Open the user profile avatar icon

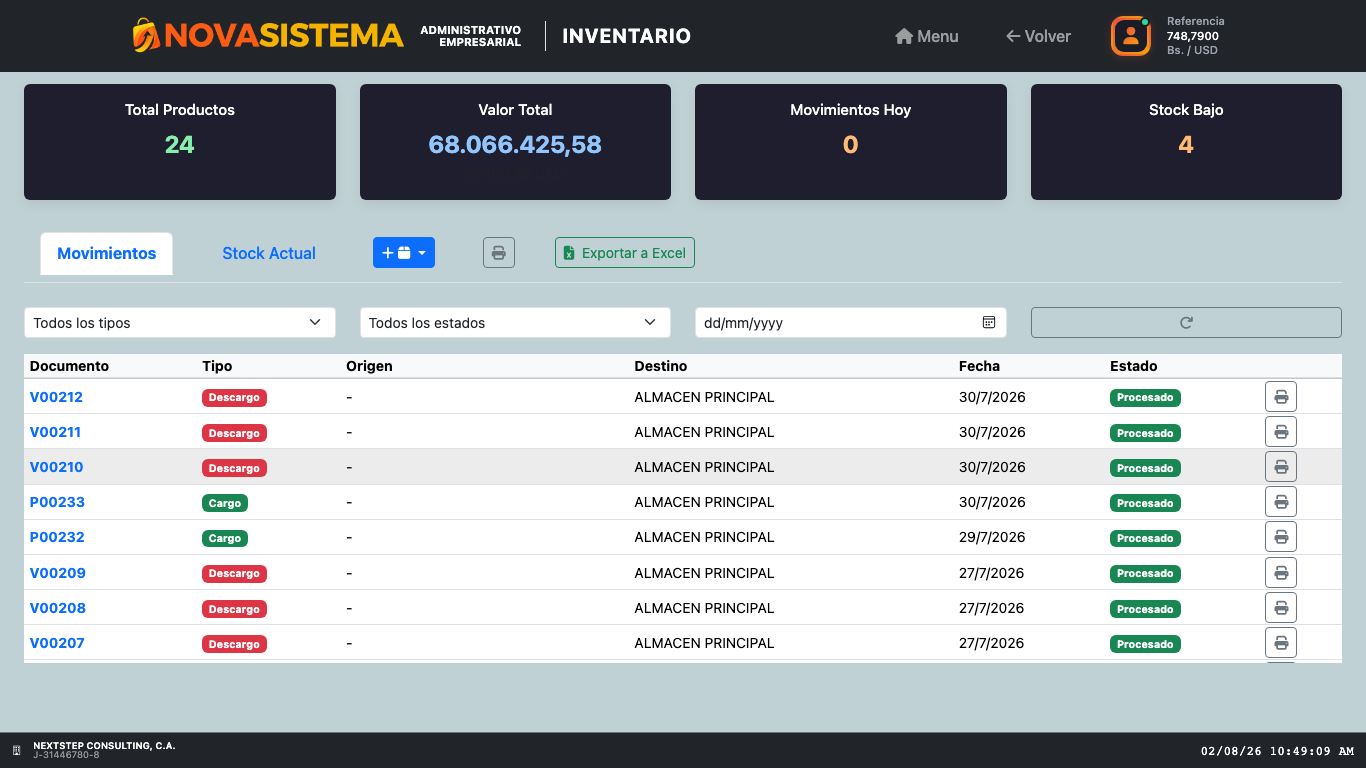[1131, 36]
